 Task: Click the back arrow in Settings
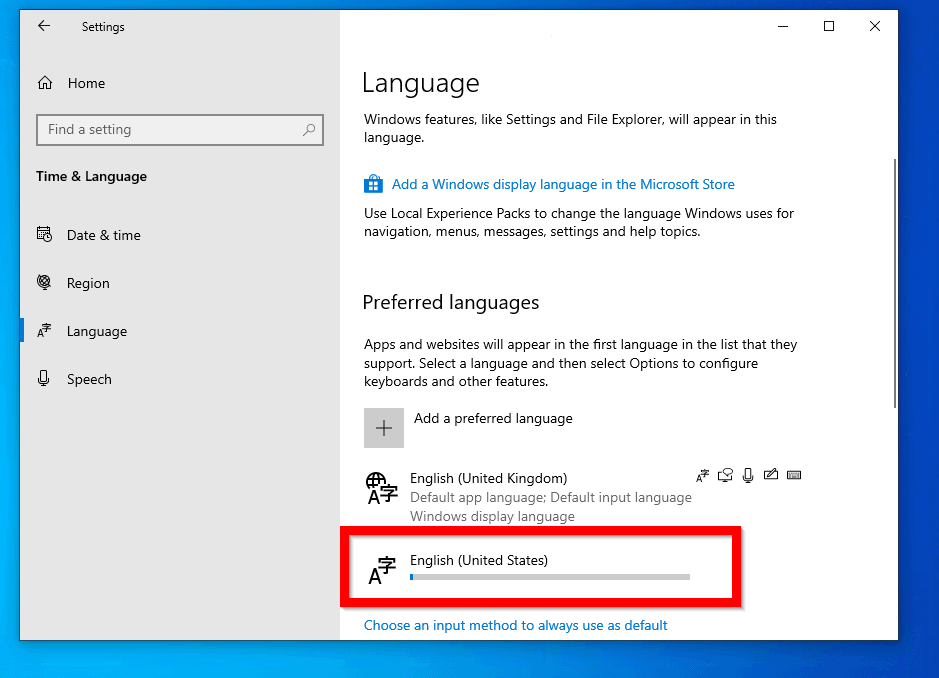tap(44, 26)
